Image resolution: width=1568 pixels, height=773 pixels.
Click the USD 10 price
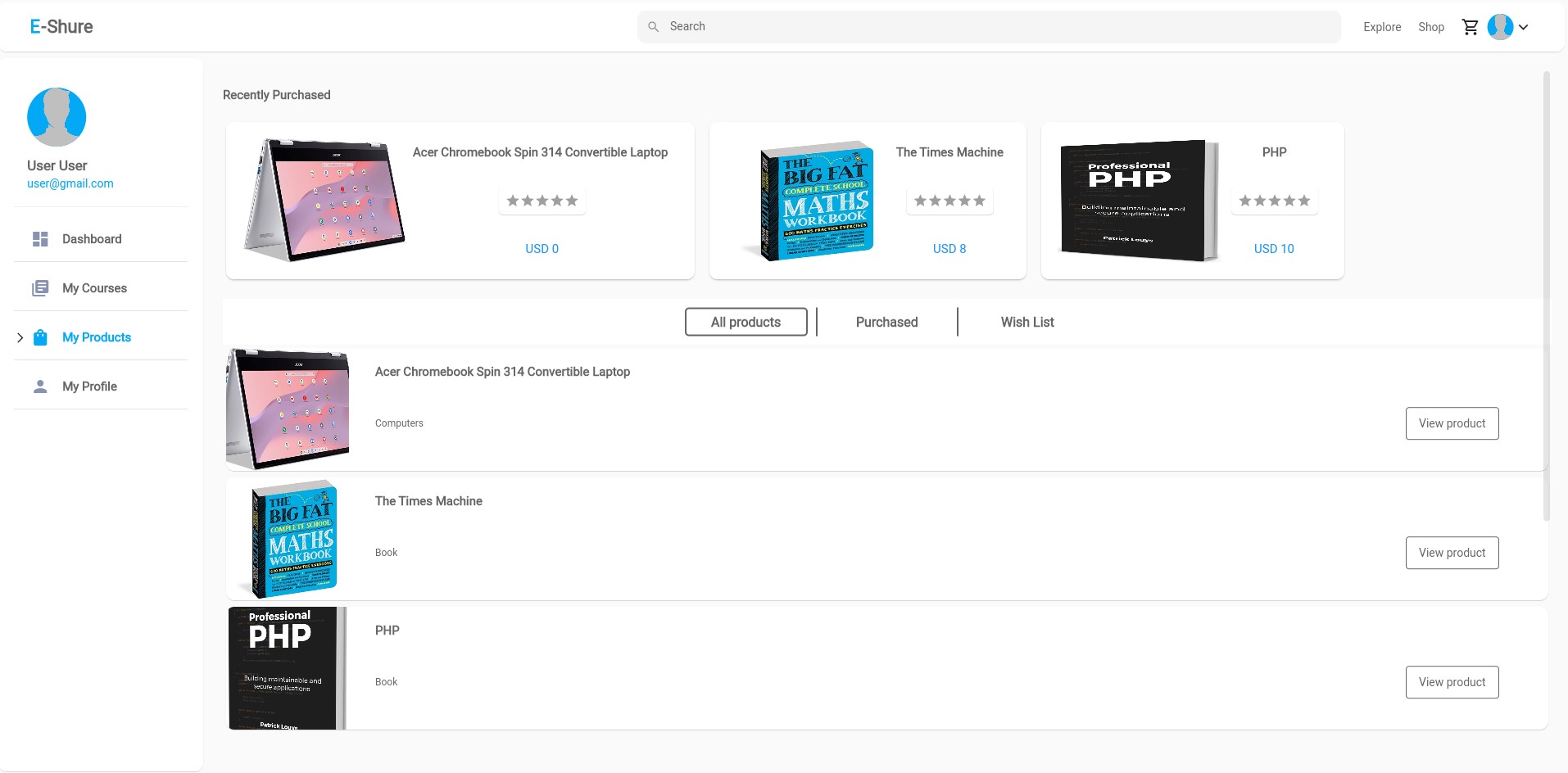tap(1274, 249)
